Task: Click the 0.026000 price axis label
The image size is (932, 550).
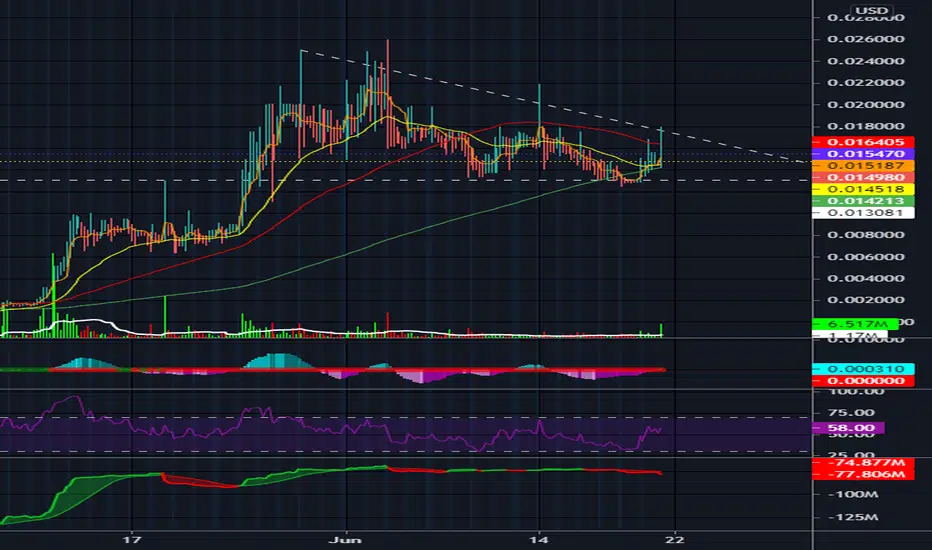Action: coord(866,39)
